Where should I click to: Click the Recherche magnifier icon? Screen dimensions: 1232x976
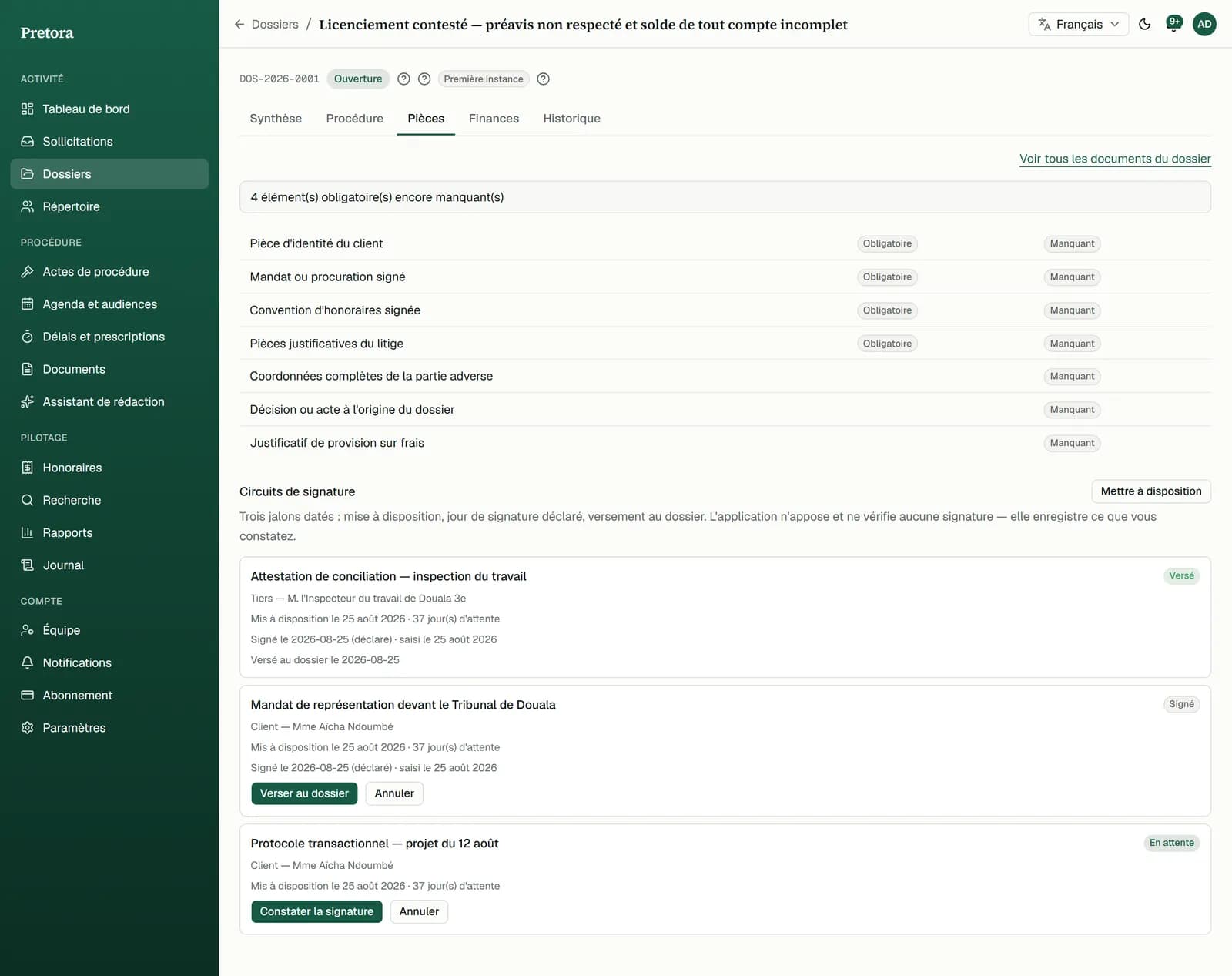(x=27, y=500)
